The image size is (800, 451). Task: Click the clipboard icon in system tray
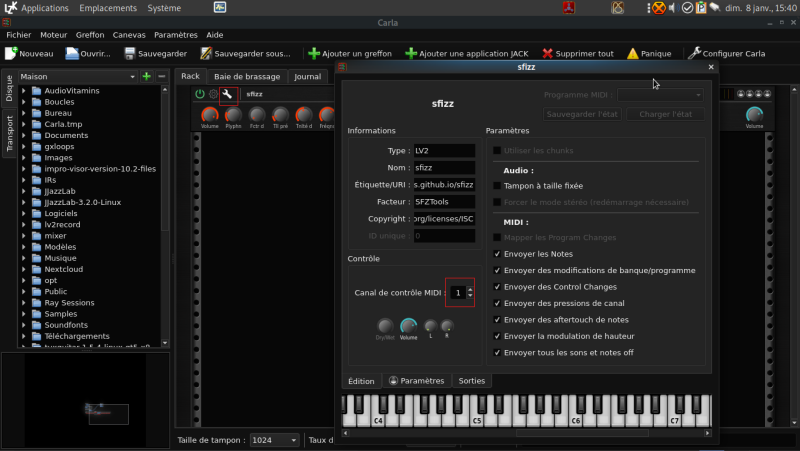(702, 8)
